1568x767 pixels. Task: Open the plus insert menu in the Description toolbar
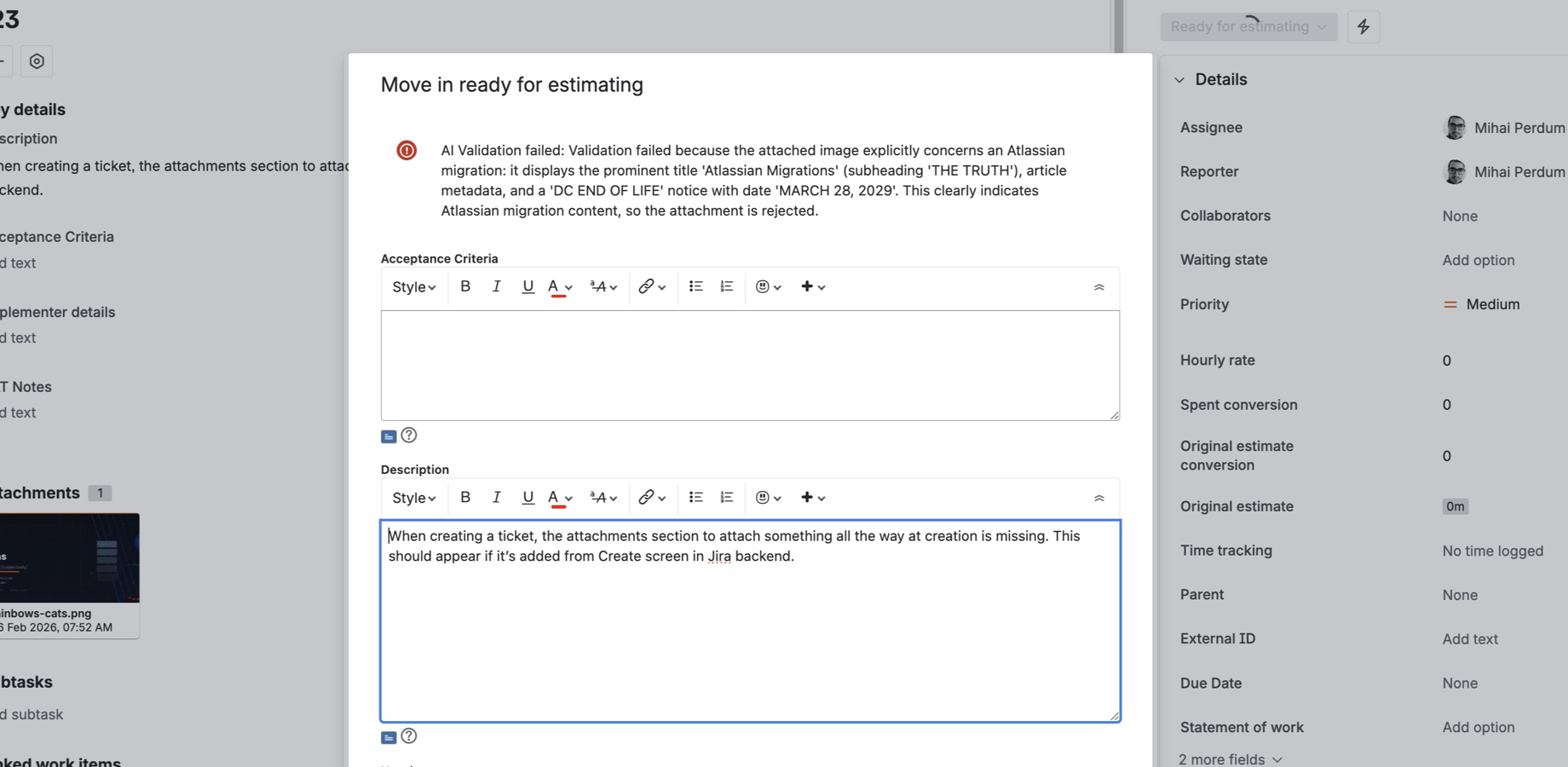point(812,497)
